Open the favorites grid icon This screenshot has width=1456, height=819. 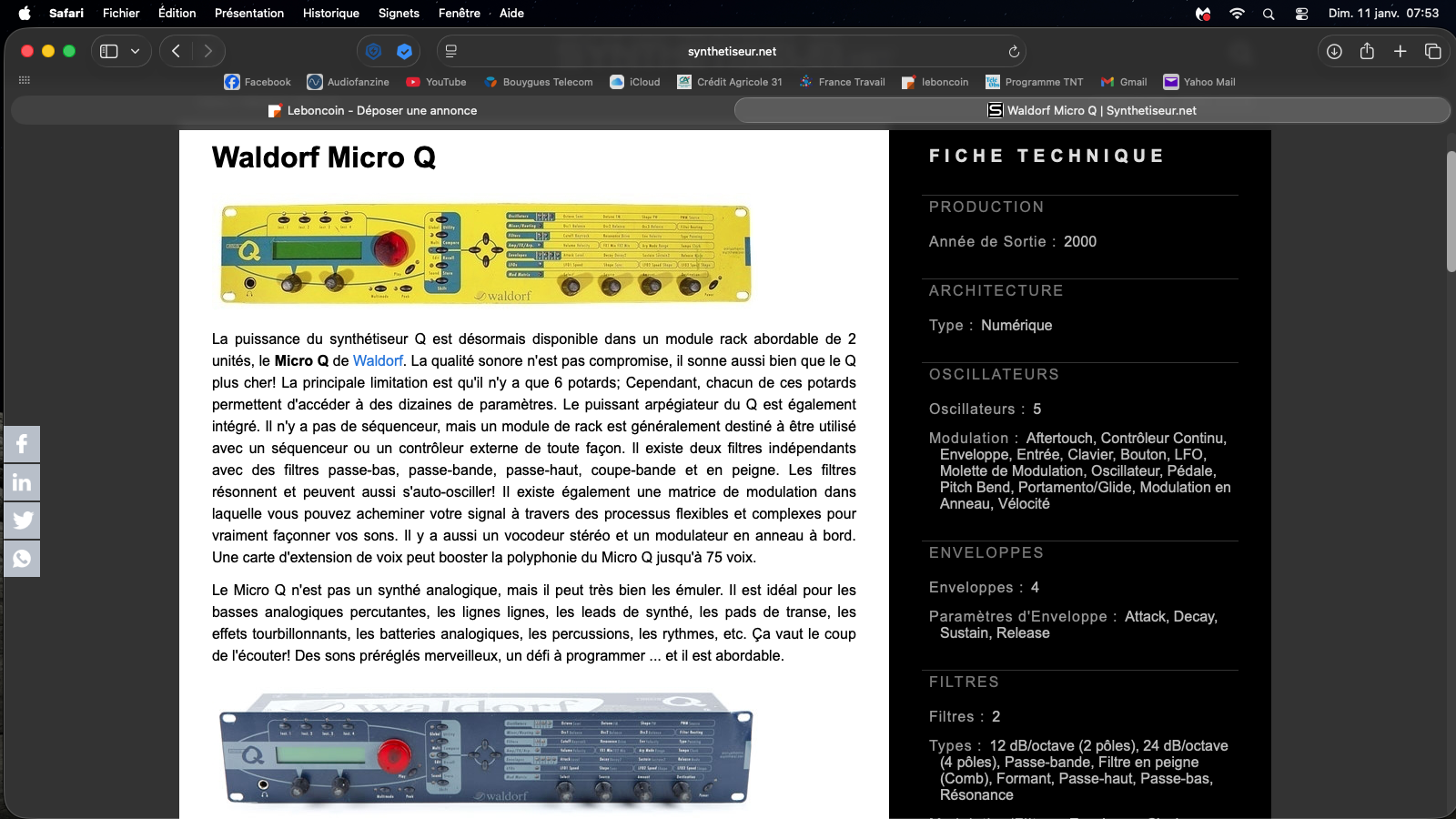[x=25, y=80]
